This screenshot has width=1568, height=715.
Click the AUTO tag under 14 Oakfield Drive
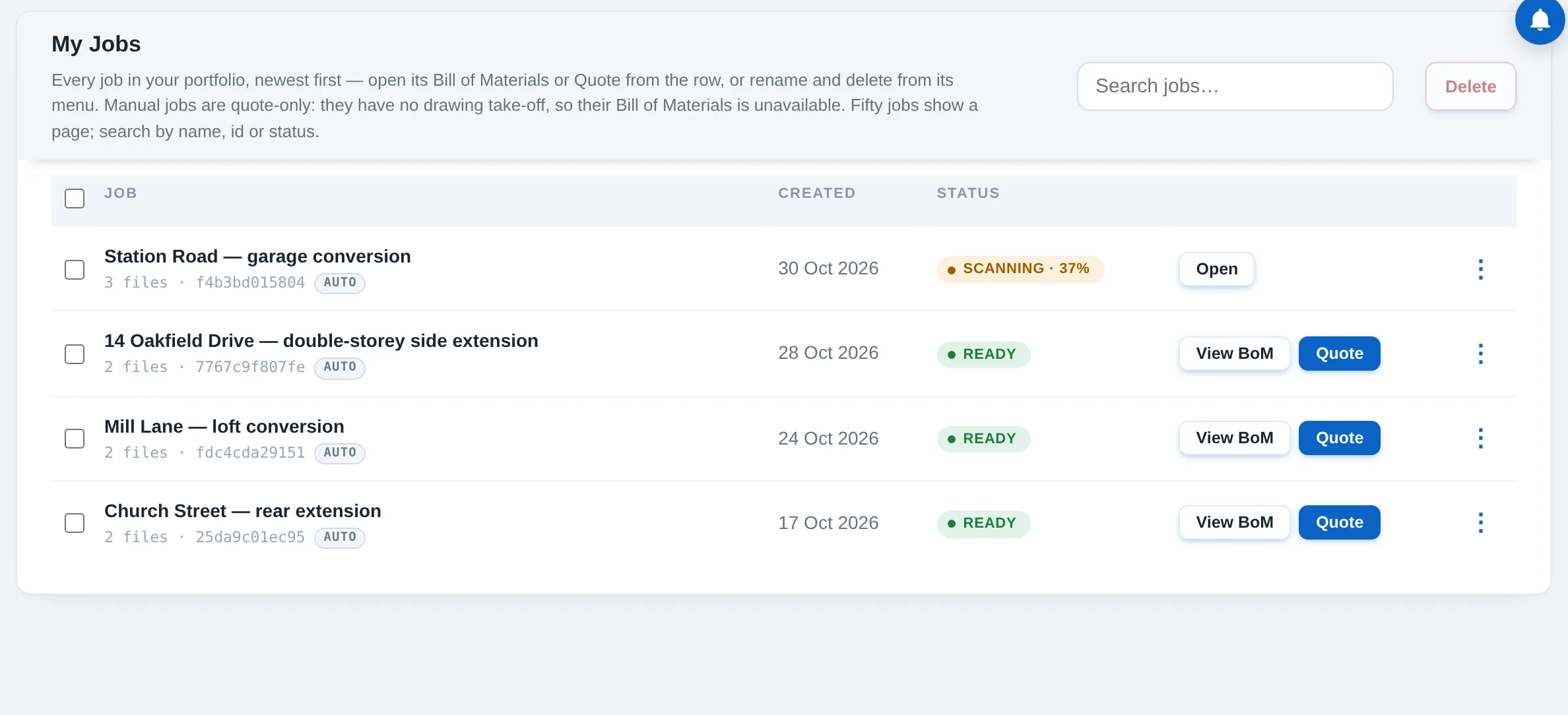pos(340,367)
